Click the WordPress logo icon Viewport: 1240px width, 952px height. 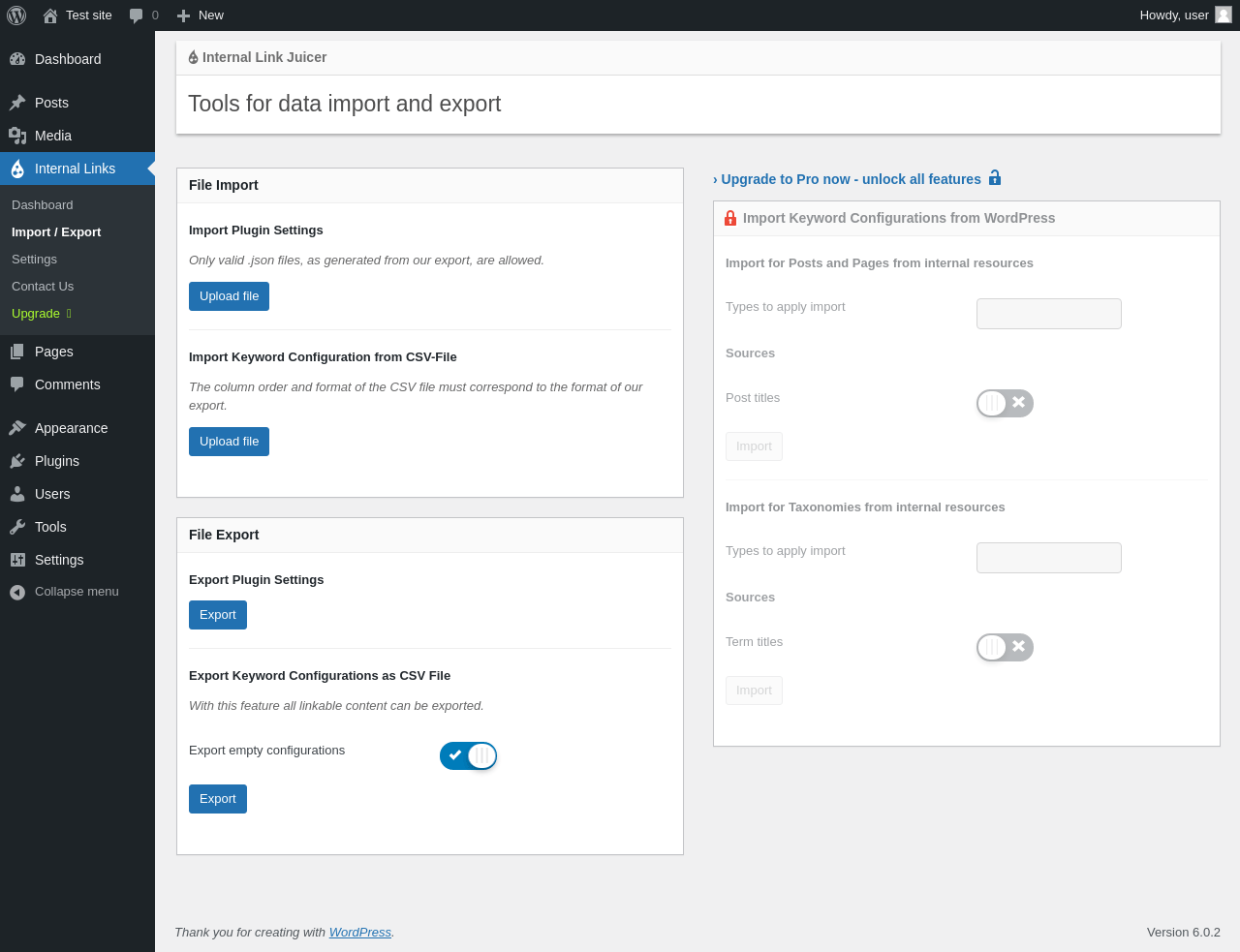coord(16,15)
